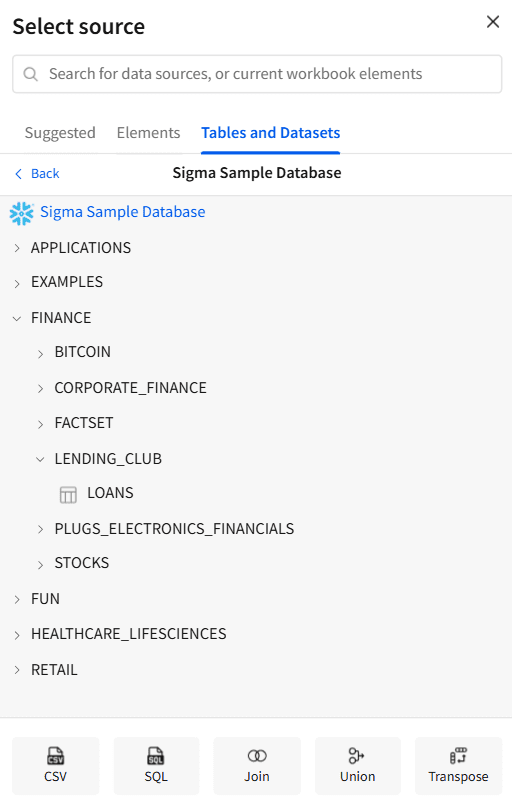The width and height of the screenshot is (512, 803).
Task: Expand the APPLICATIONS folder chevron
Action: tap(17, 248)
